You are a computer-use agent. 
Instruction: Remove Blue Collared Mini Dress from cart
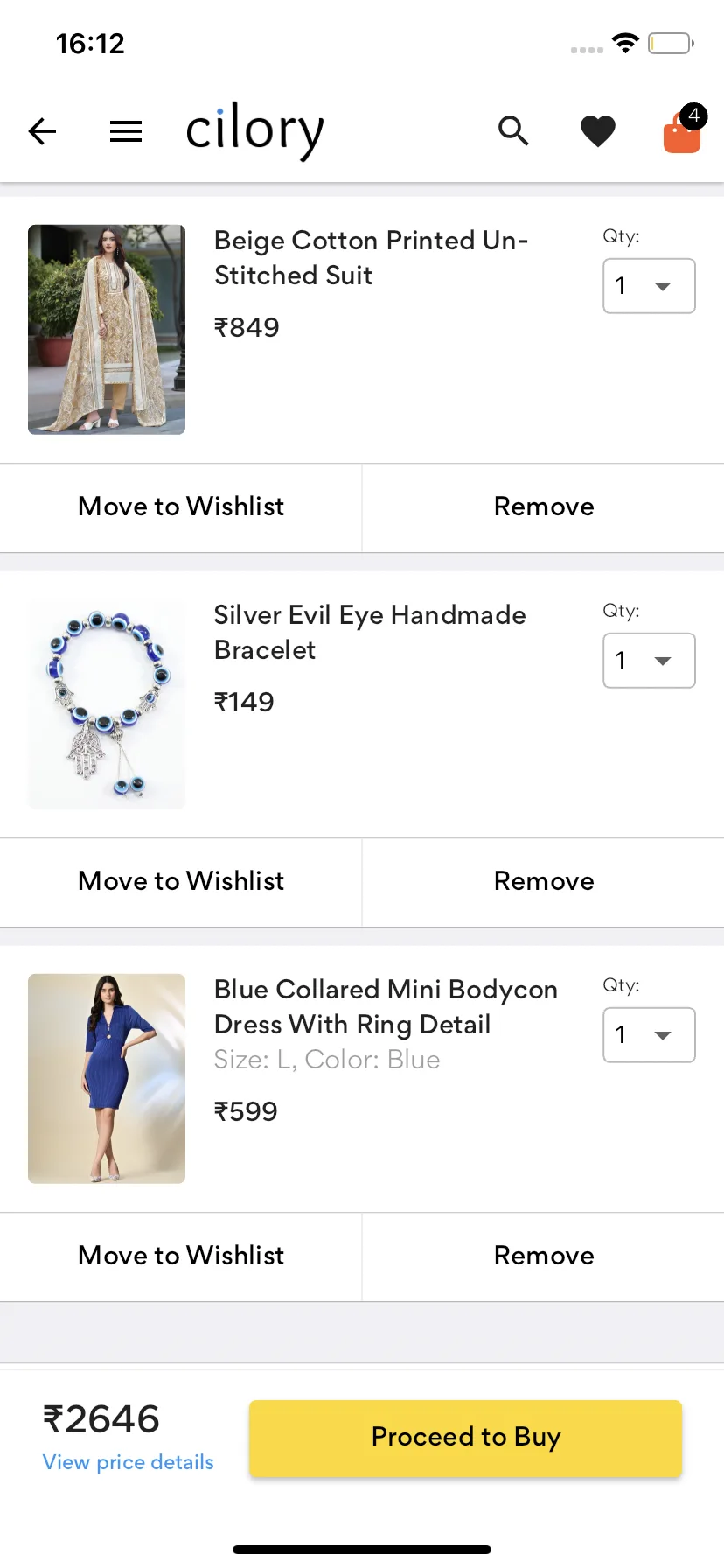[544, 1256]
